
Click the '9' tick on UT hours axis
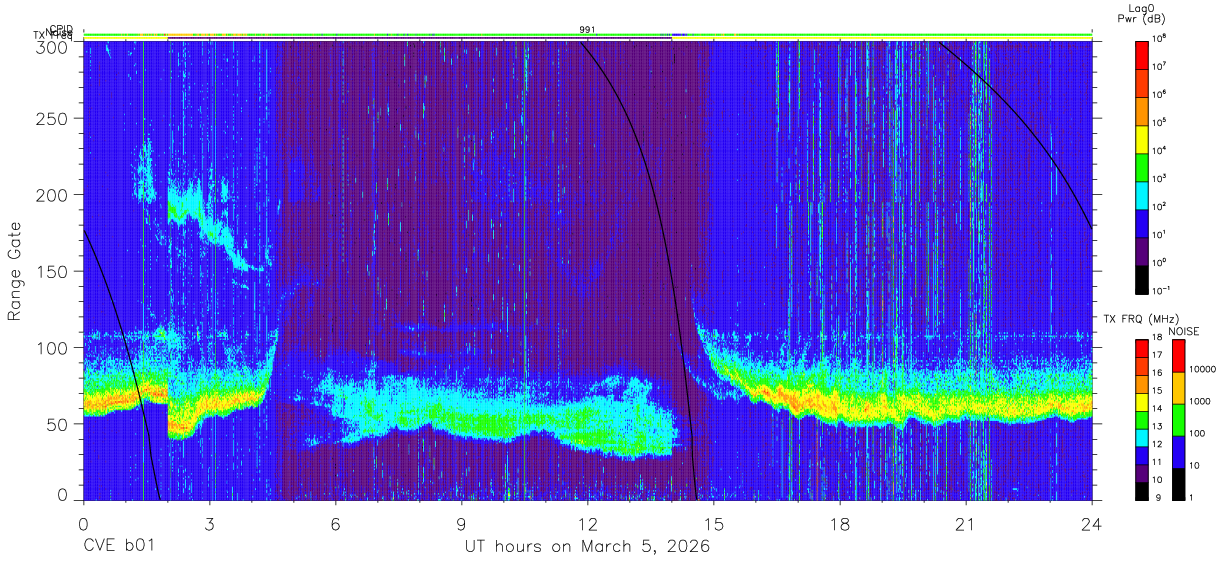pos(461,523)
